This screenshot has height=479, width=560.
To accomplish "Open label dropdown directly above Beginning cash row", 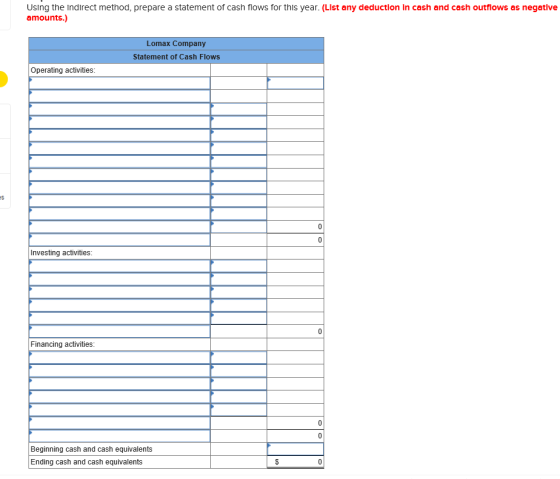I will pyautogui.click(x=120, y=436).
